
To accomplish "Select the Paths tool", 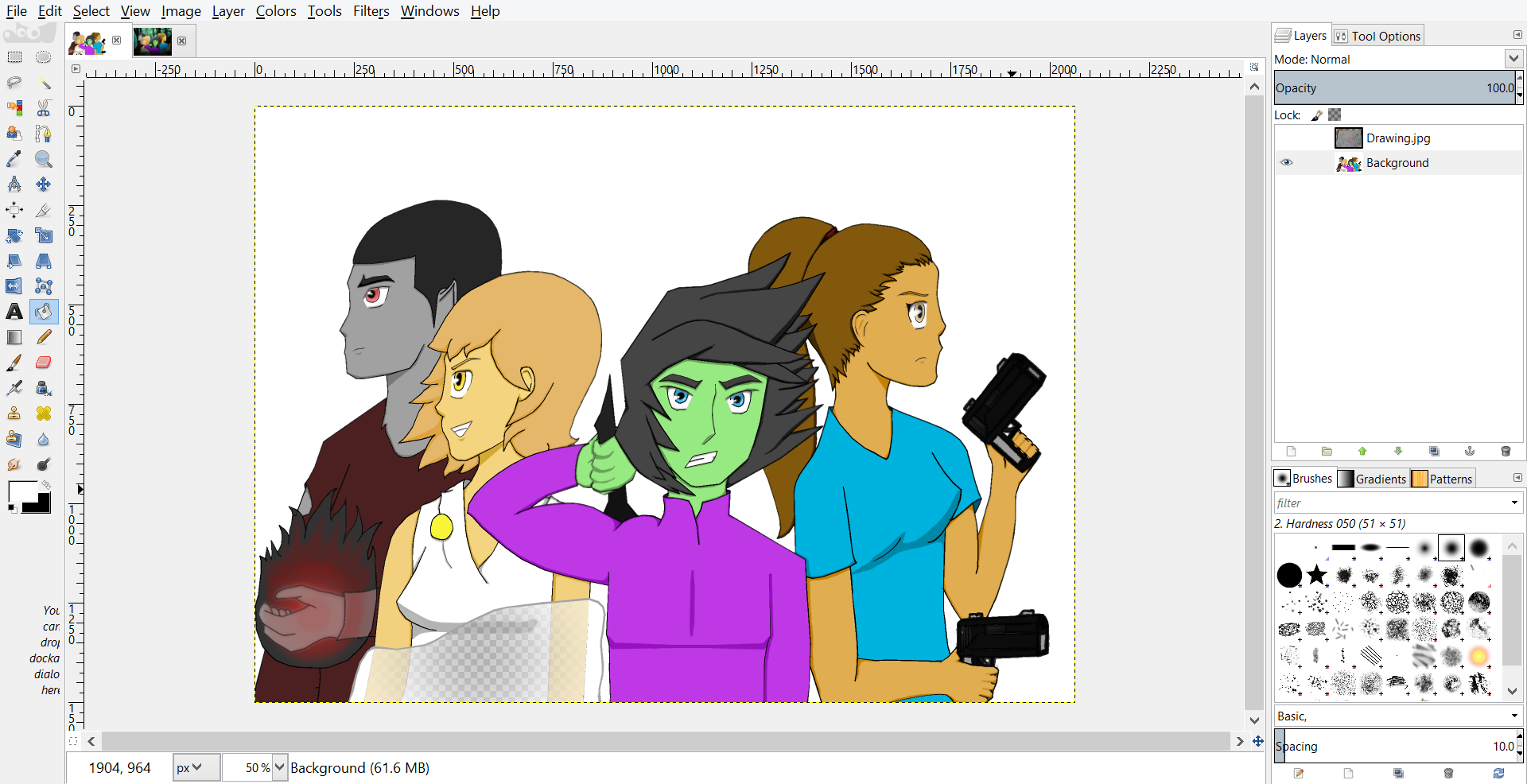I will click(43, 134).
